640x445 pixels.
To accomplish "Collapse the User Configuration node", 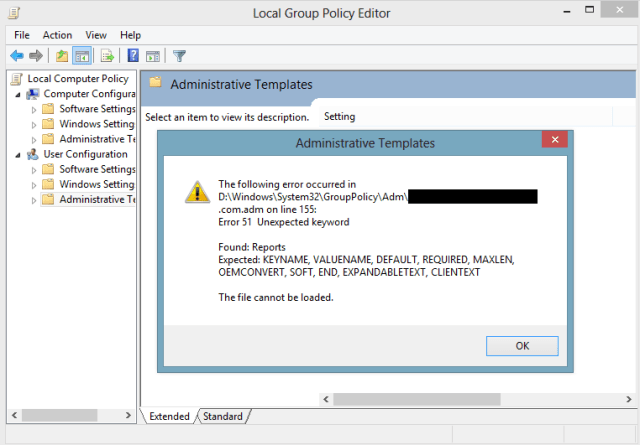I will 19,155.
